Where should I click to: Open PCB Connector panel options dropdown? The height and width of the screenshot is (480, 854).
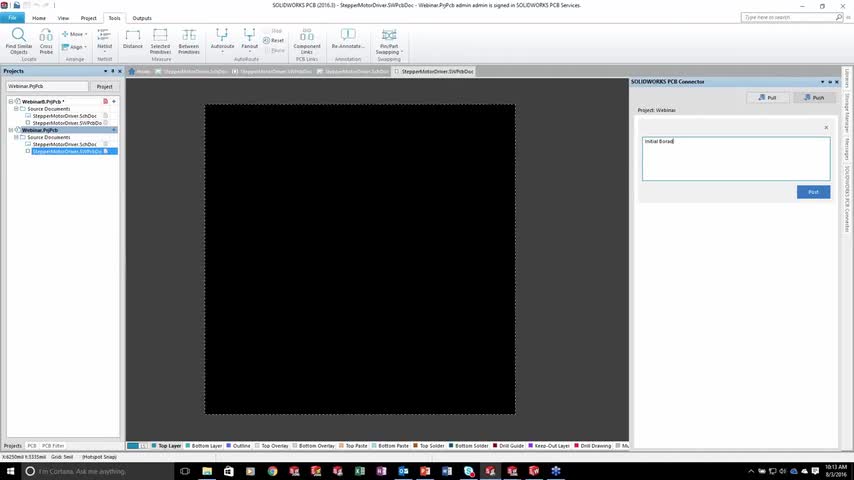click(x=822, y=82)
